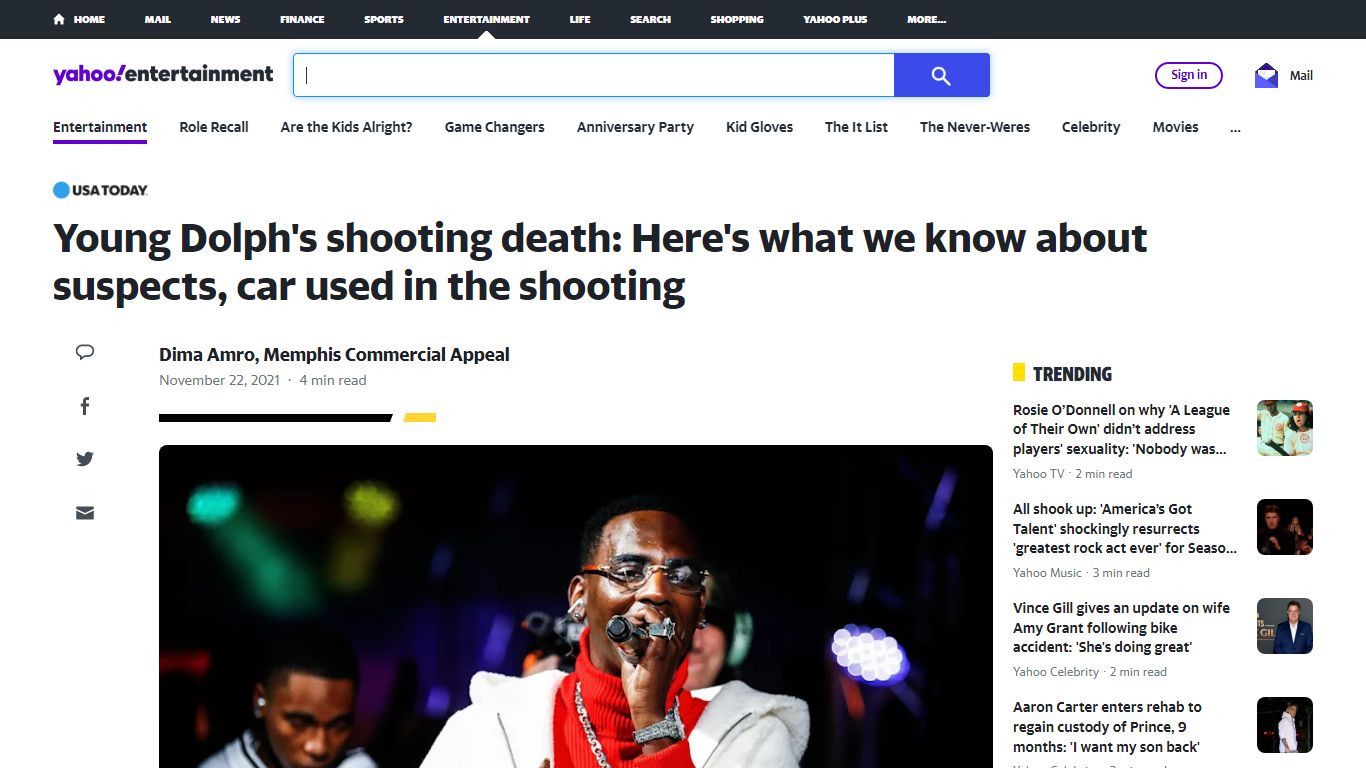The image size is (1366, 768).
Task: Select the Anniversary Party tab
Action: click(635, 127)
